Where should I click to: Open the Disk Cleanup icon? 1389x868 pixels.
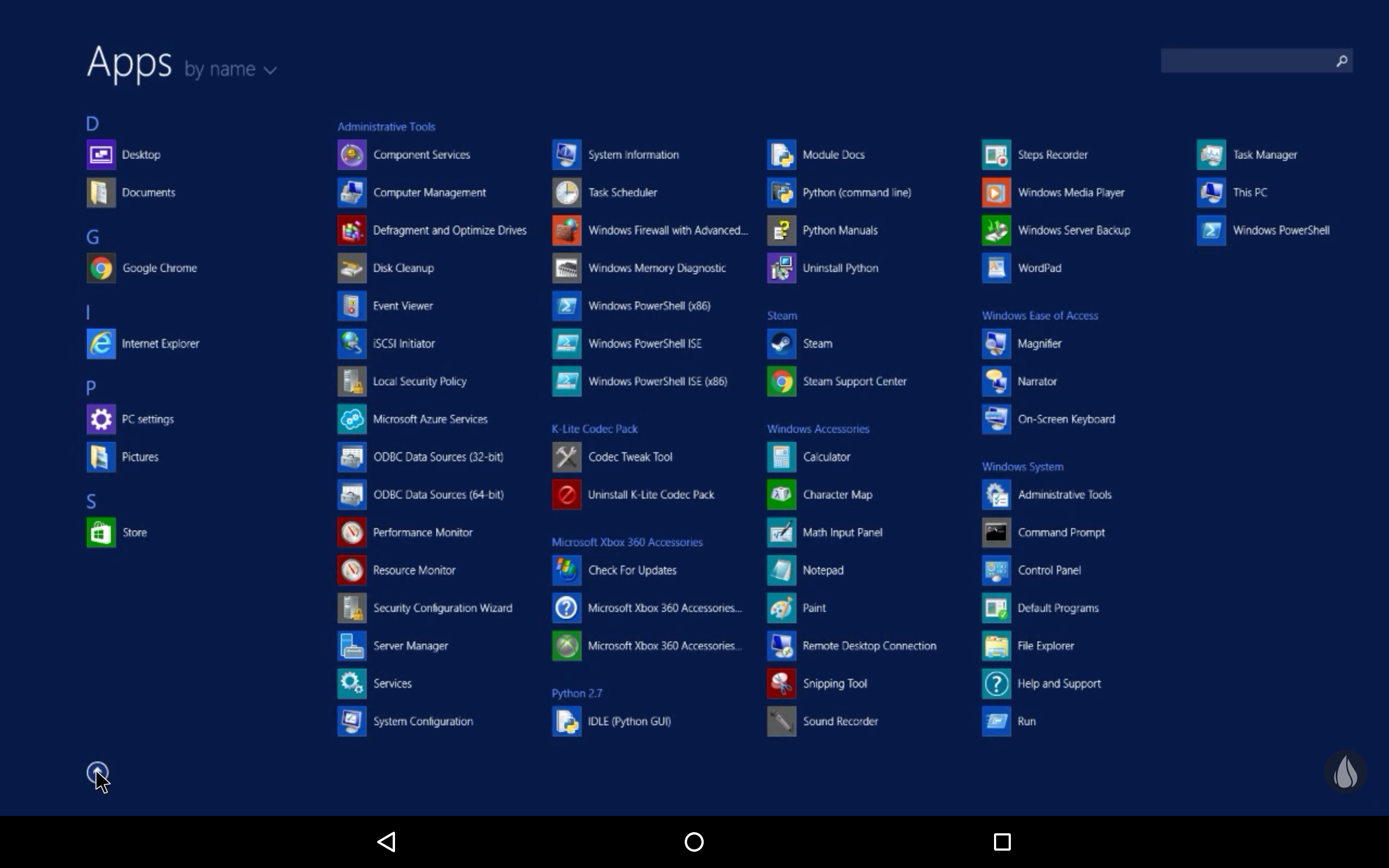[x=352, y=268]
